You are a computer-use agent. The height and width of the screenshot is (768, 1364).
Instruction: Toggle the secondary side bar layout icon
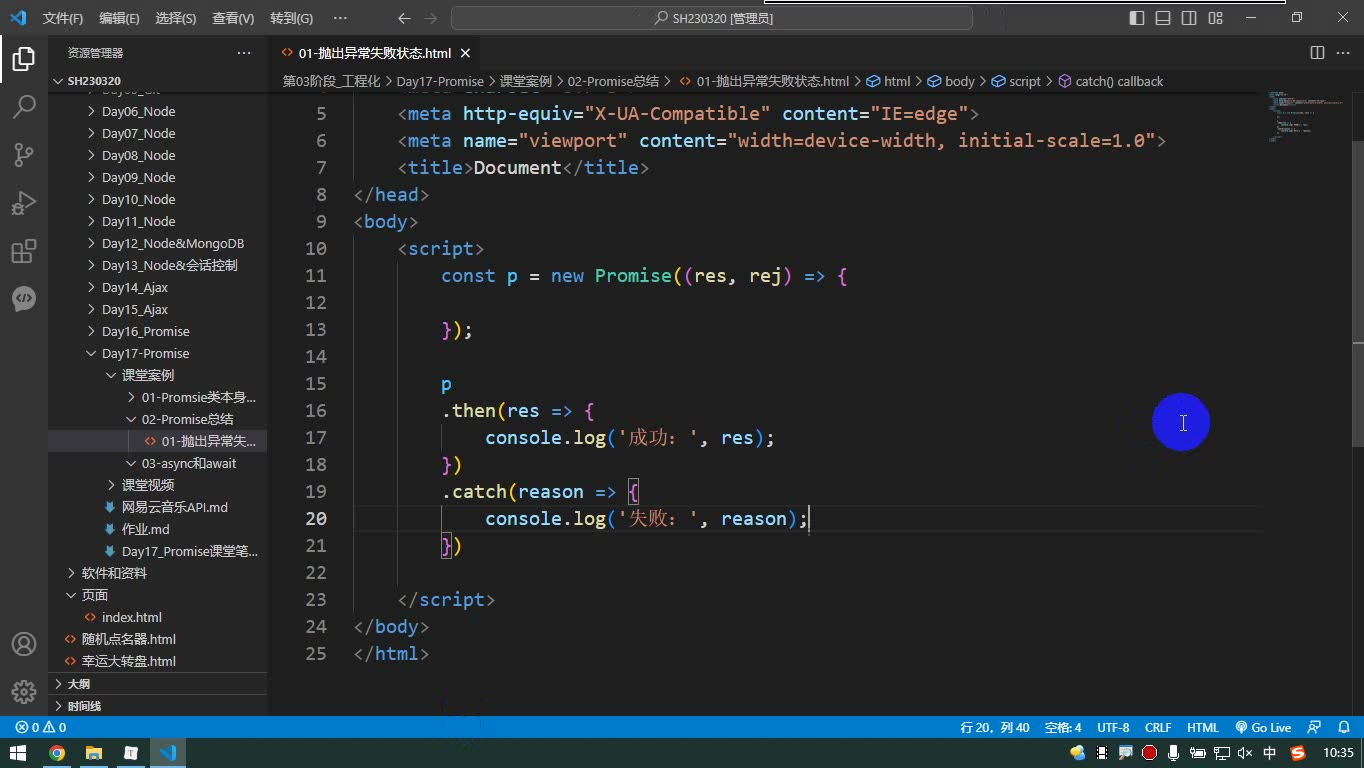coord(1189,18)
